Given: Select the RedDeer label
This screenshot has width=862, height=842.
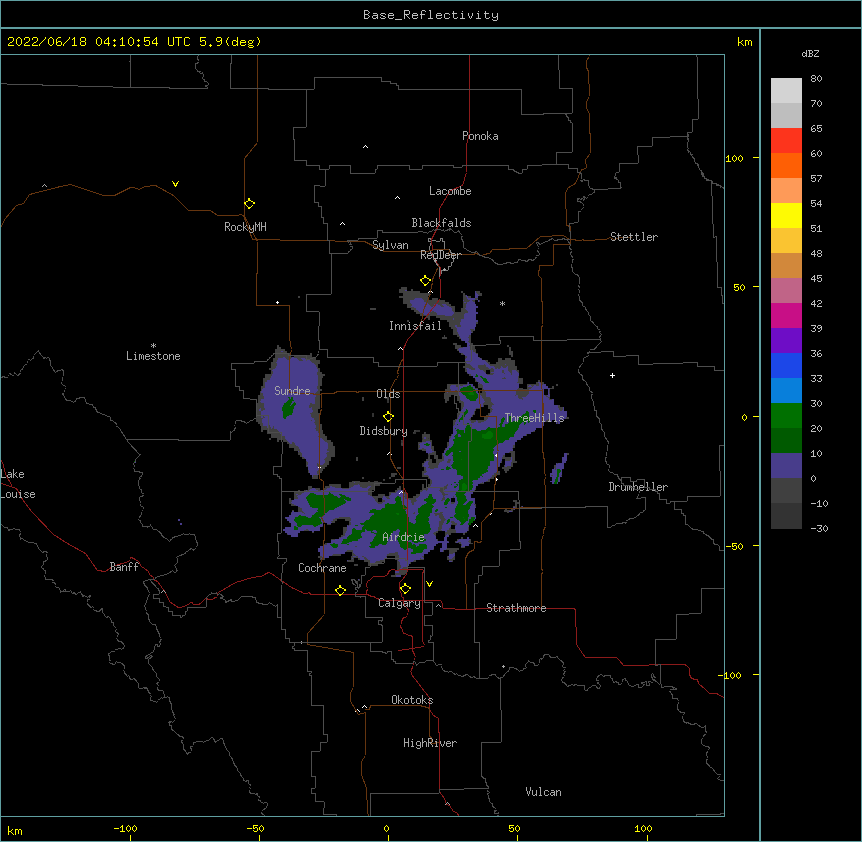Looking at the screenshot, I should click(440, 255).
